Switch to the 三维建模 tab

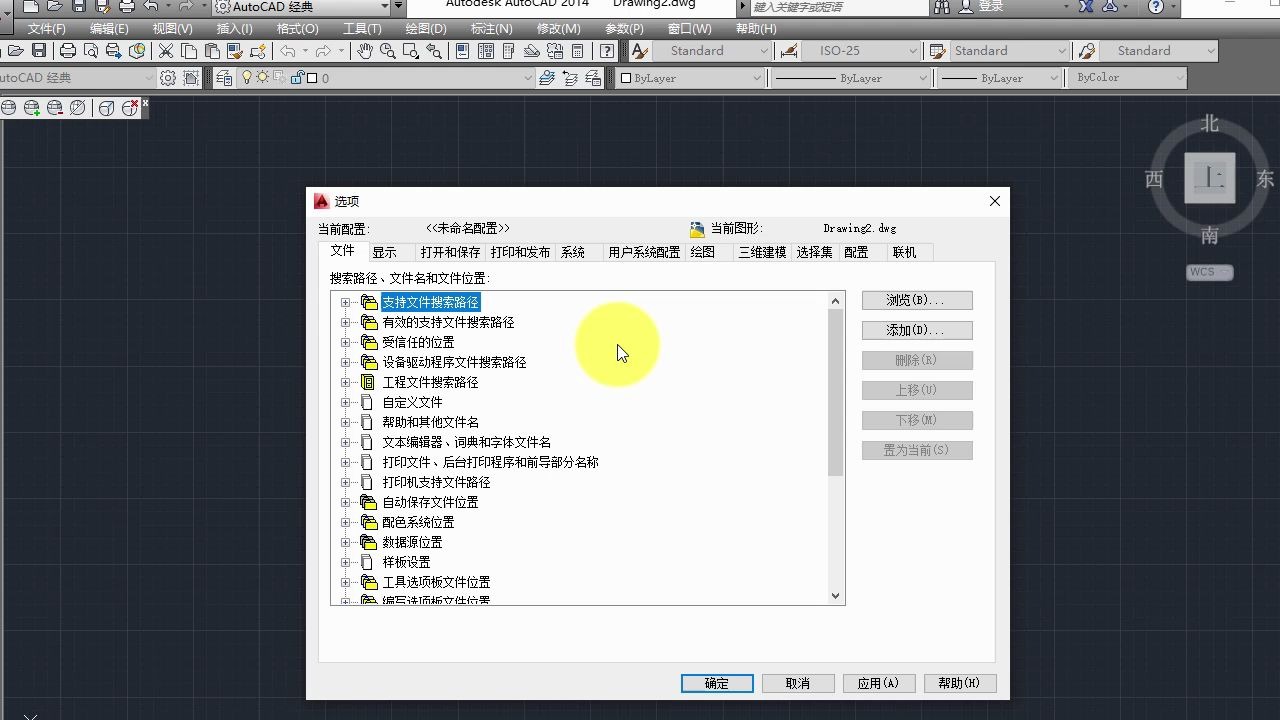point(762,253)
